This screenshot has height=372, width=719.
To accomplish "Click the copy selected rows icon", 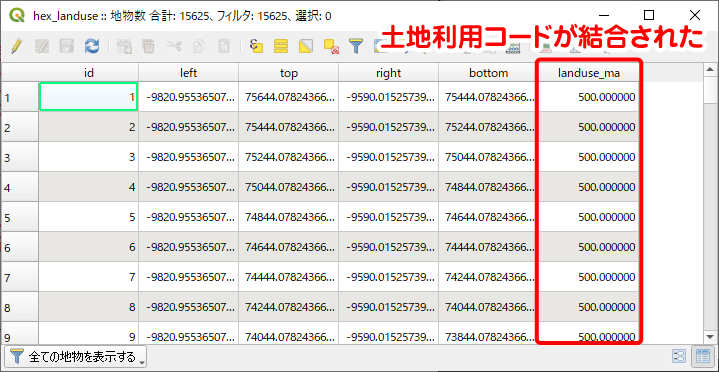I will click(x=199, y=45).
